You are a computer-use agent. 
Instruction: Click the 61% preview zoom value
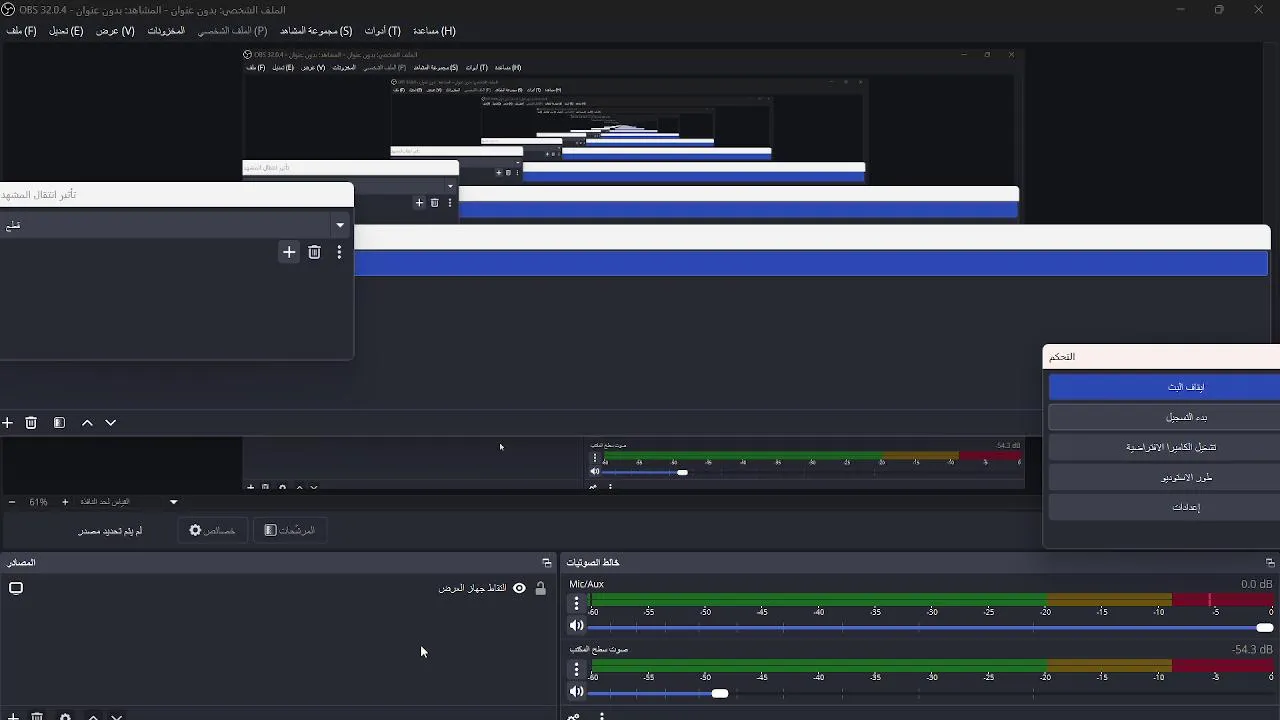click(x=38, y=502)
